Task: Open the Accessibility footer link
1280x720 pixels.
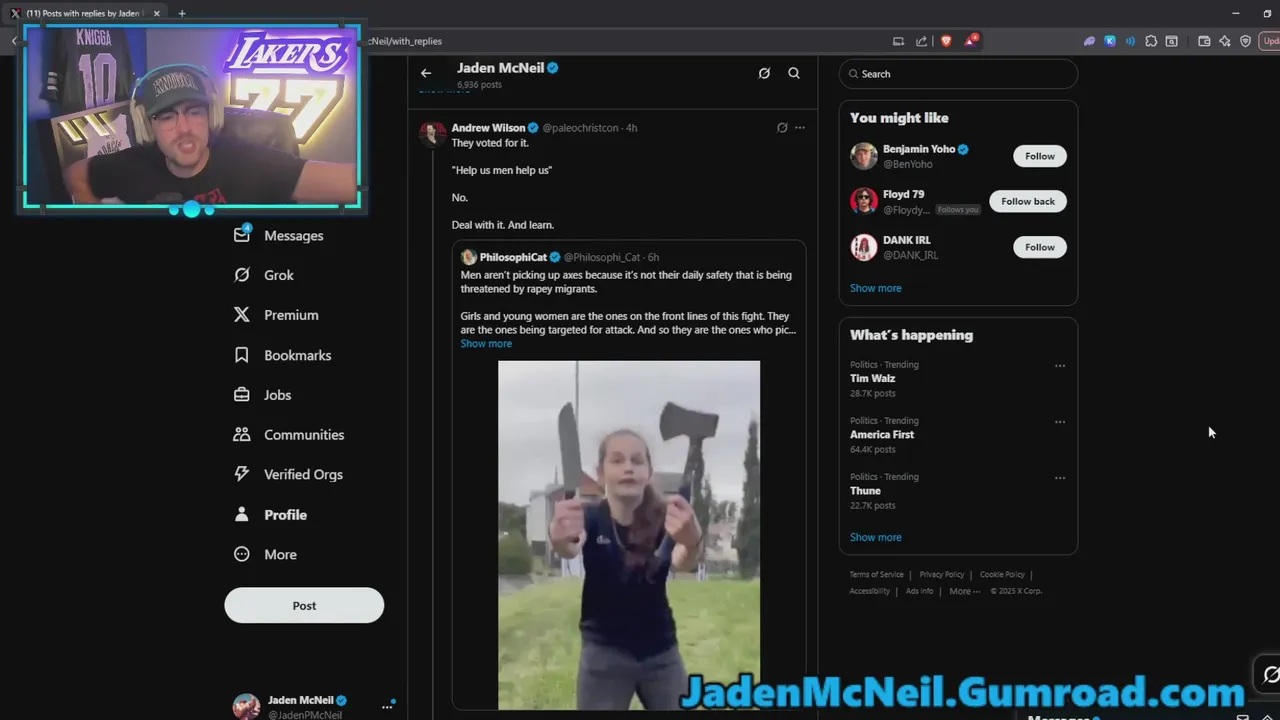Action: (x=869, y=591)
